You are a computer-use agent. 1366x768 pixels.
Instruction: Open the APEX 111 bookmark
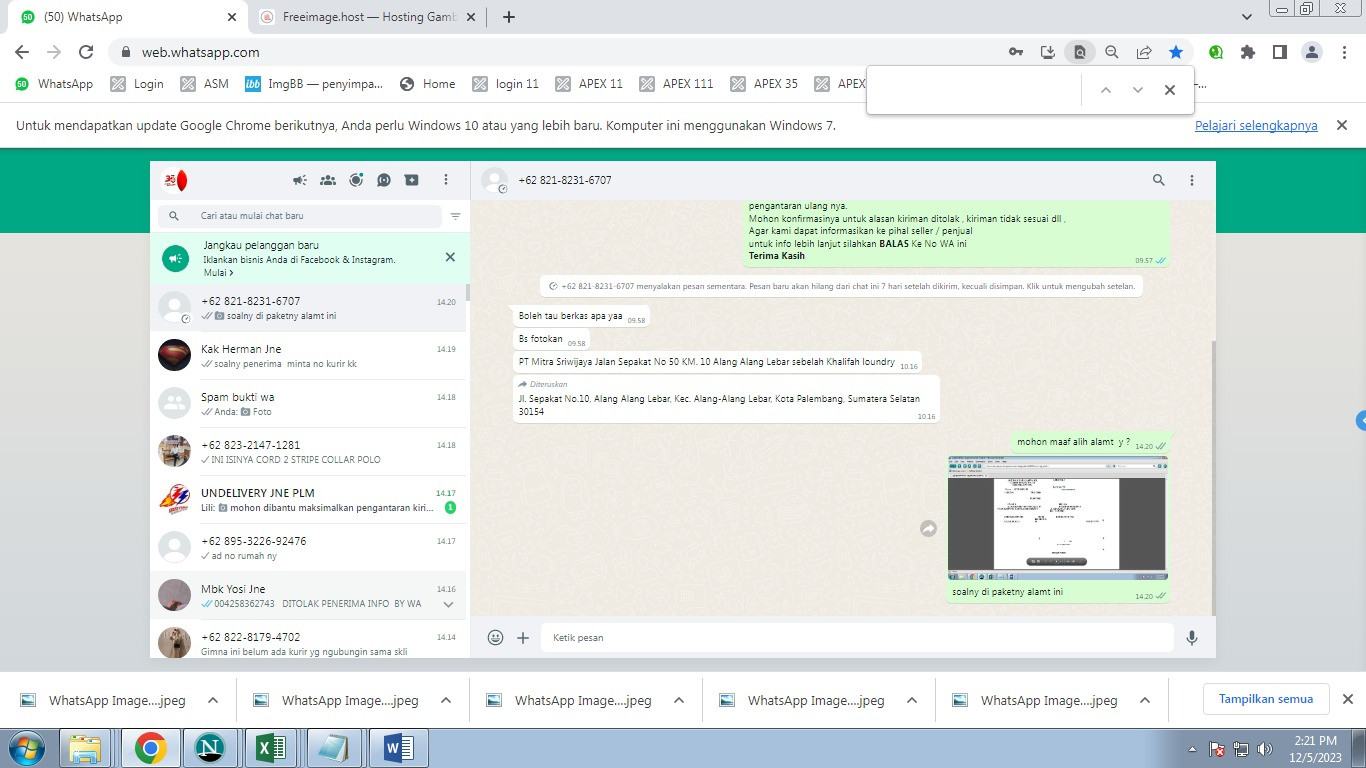click(x=676, y=84)
